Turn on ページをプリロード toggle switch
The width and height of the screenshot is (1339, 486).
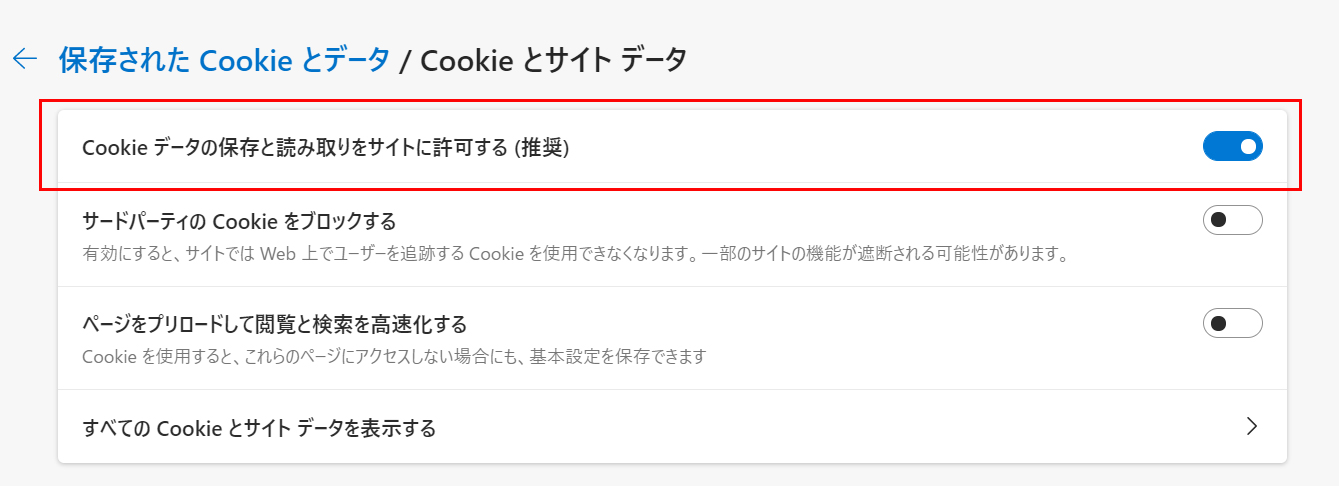click(1232, 324)
